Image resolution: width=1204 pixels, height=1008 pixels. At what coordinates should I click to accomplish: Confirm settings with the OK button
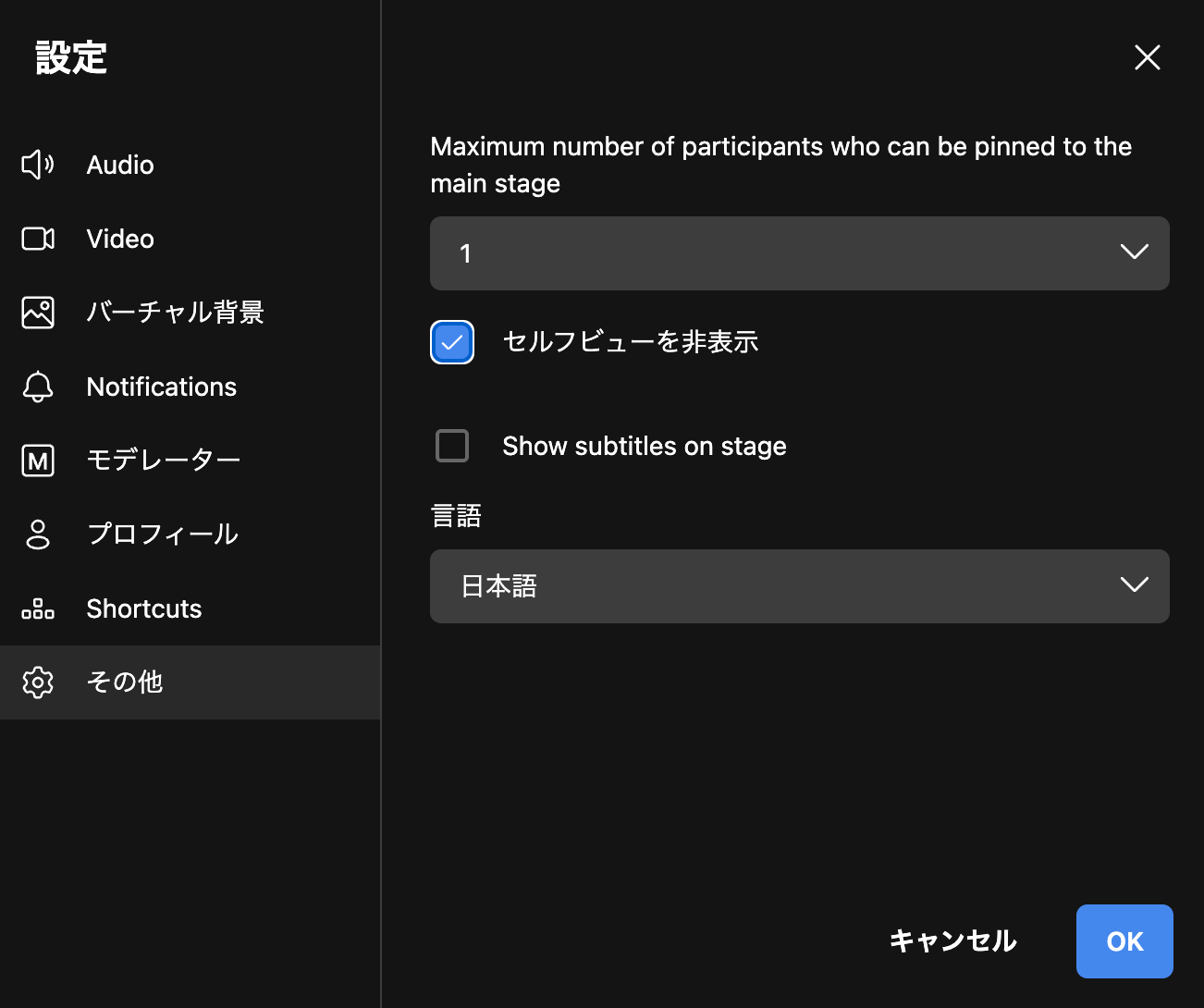(1124, 941)
